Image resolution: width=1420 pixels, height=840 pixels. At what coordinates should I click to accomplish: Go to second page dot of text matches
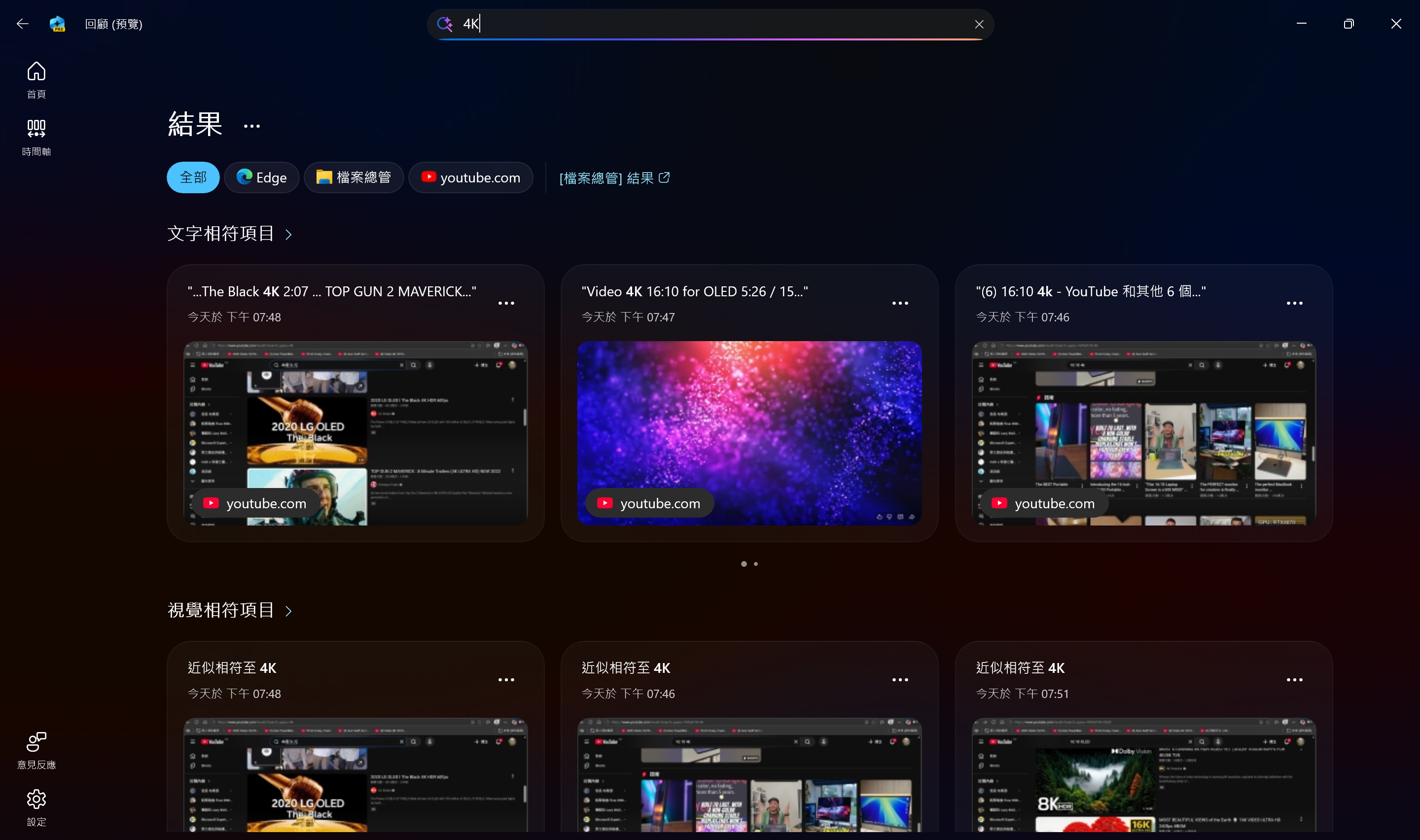point(755,564)
